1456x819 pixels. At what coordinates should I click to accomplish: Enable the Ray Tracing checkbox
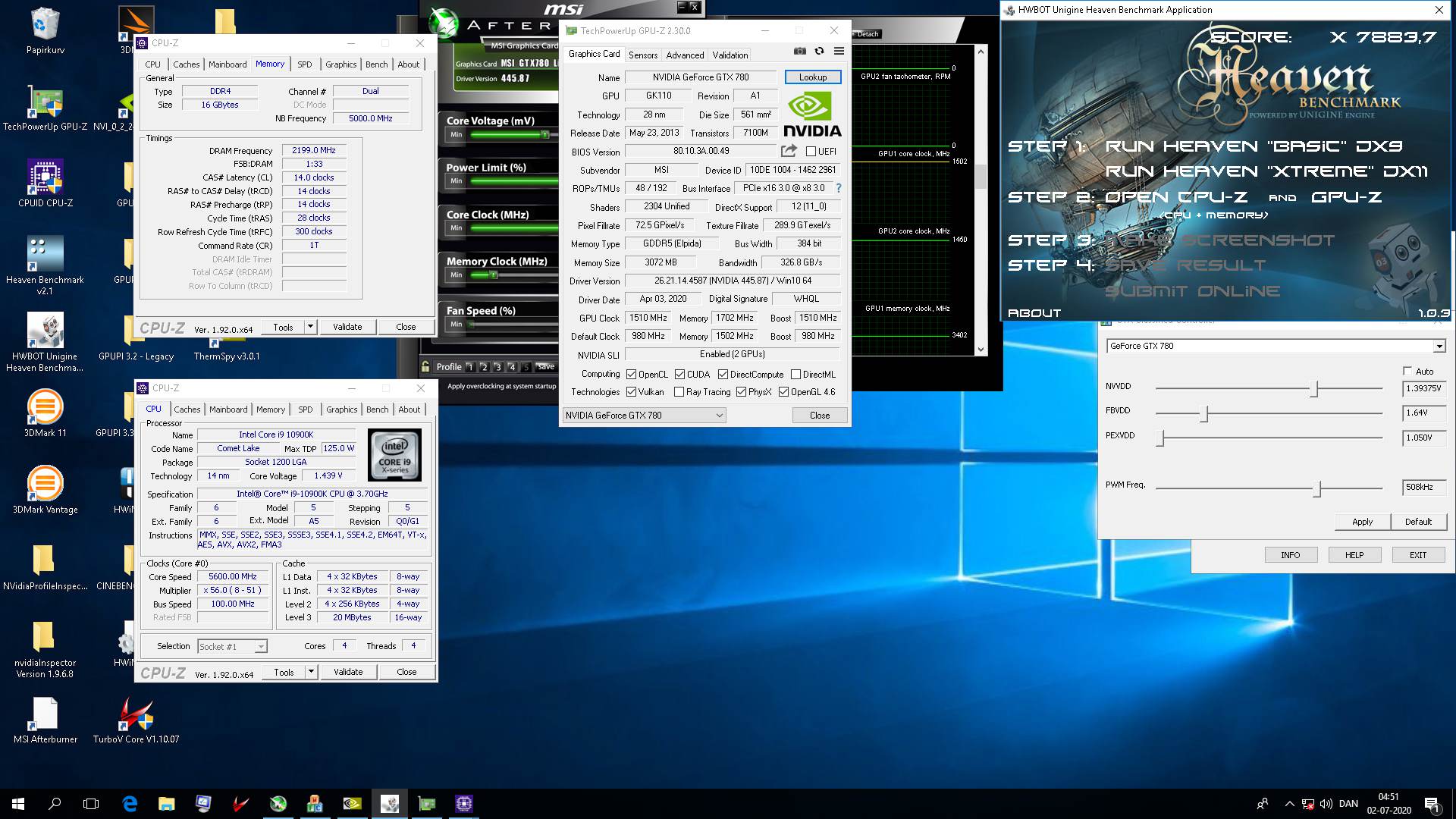679,392
